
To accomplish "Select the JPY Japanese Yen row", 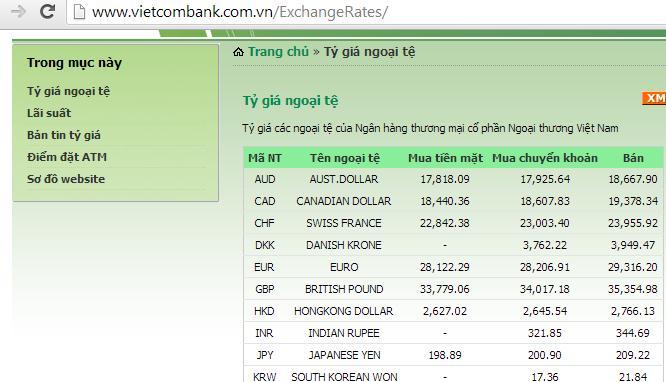I will (x=453, y=355).
